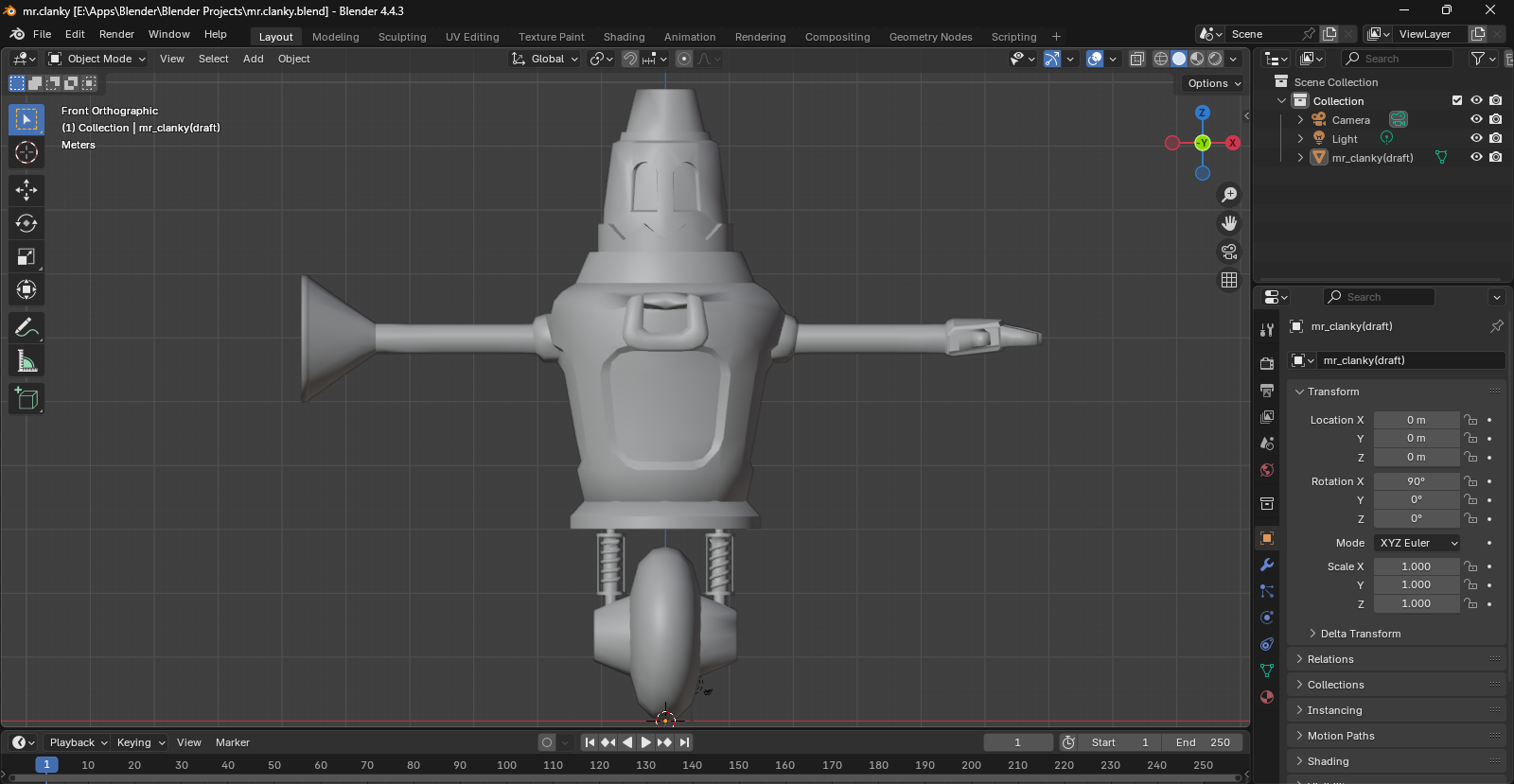The height and width of the screenshot is (784, 1514).
Task: Switch to Modeling workspace tab
Action: 336,37
